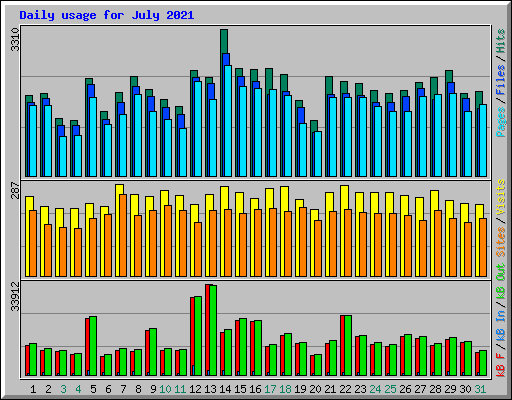
Task: Click the orange sites bar for day 19
Action: (x=303, y=242)
